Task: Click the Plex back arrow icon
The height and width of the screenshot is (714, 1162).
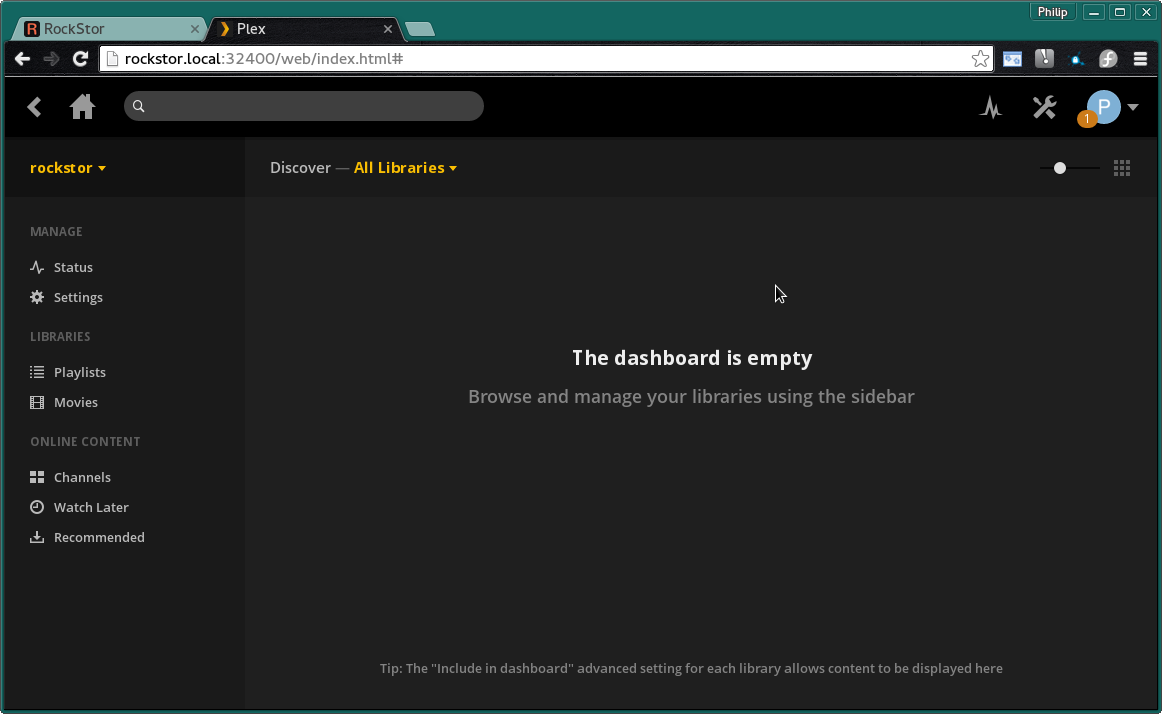Action: point(34,107)
